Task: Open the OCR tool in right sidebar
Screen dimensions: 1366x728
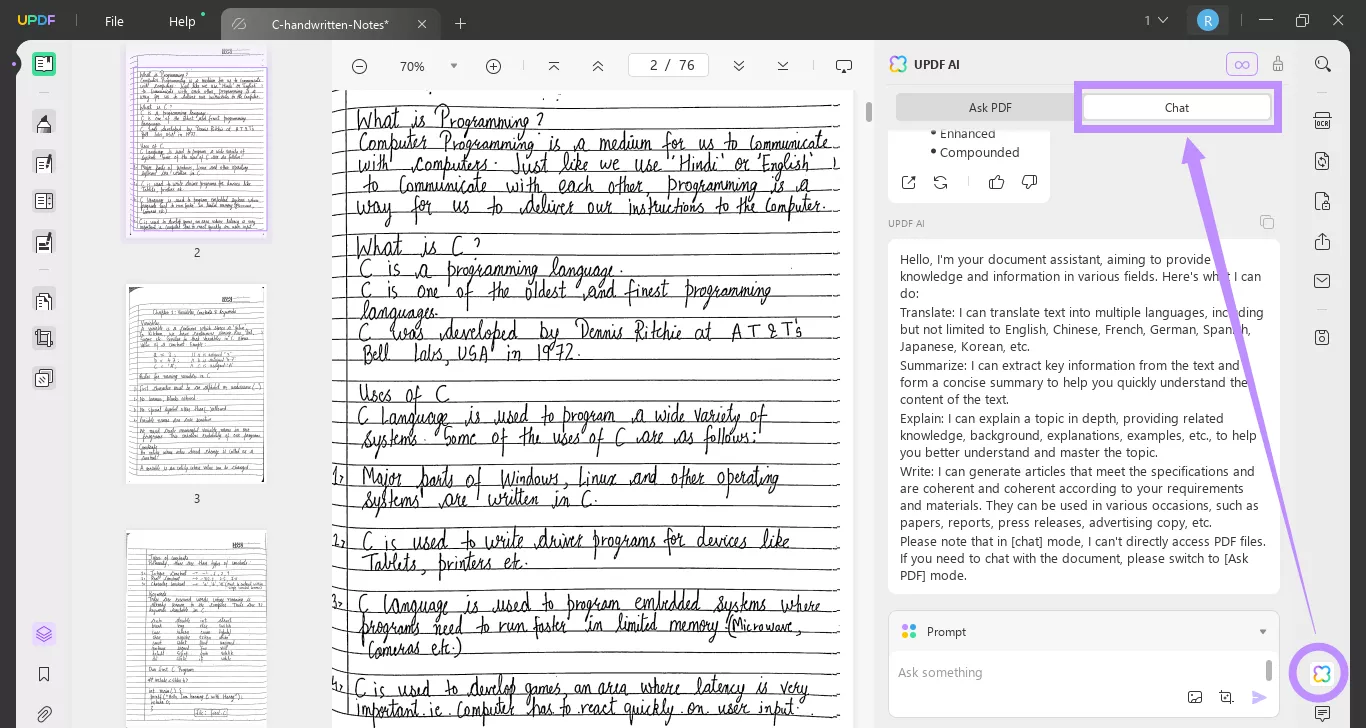Action: click(1322, 121)
